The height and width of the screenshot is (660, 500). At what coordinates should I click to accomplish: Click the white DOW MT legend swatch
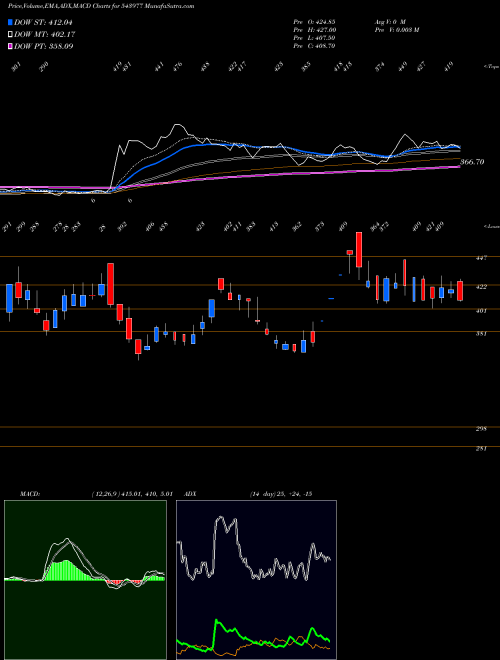11,35
